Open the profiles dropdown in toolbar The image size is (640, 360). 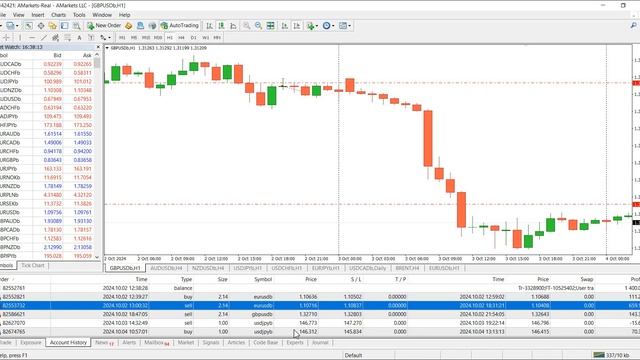(x=11, y=26)
